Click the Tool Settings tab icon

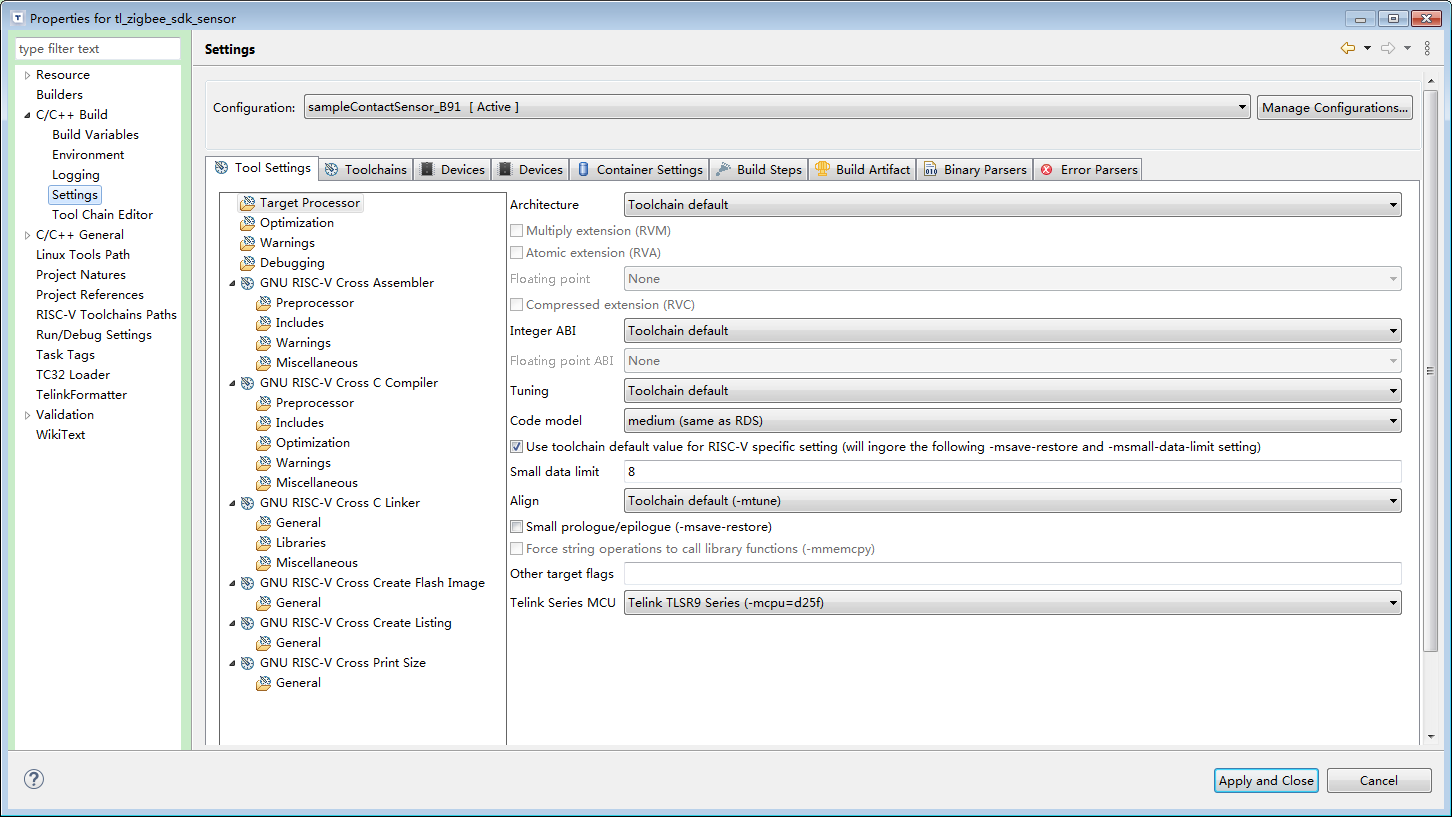[222, 168]
